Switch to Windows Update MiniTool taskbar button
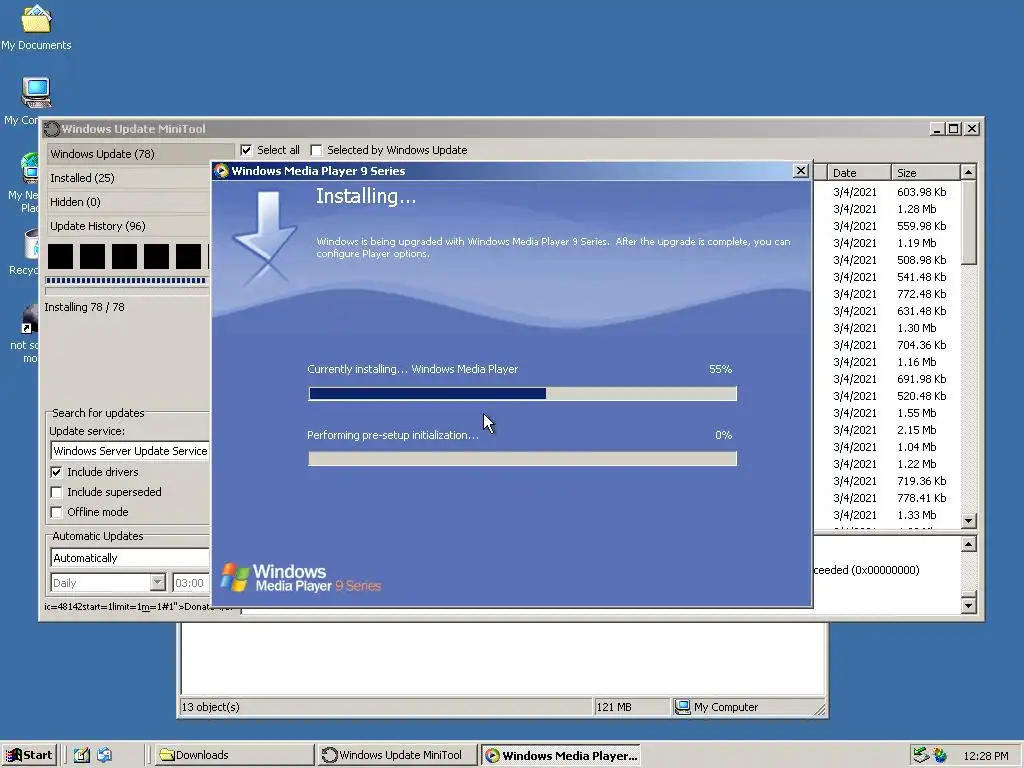The image size is (1024, 768). (398, 755)
